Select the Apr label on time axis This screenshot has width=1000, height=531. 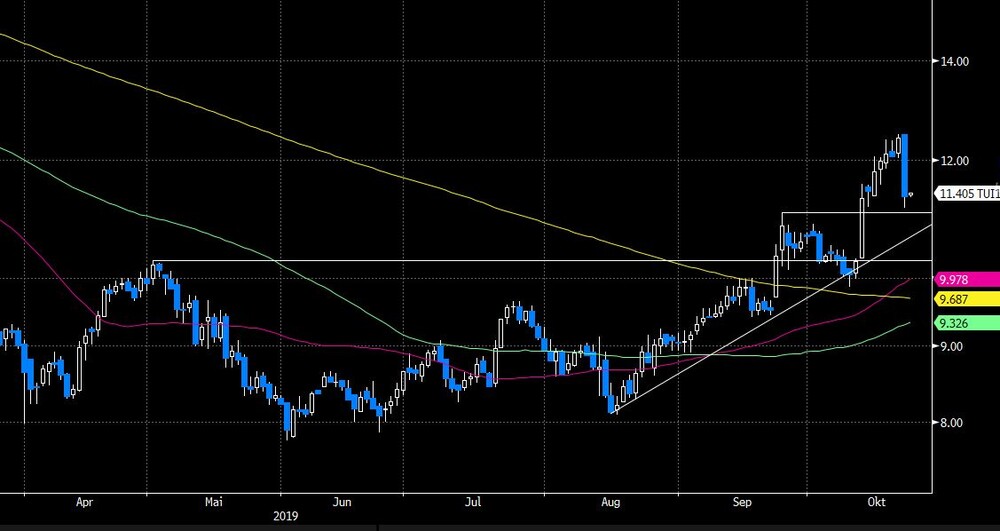[85, 503]
